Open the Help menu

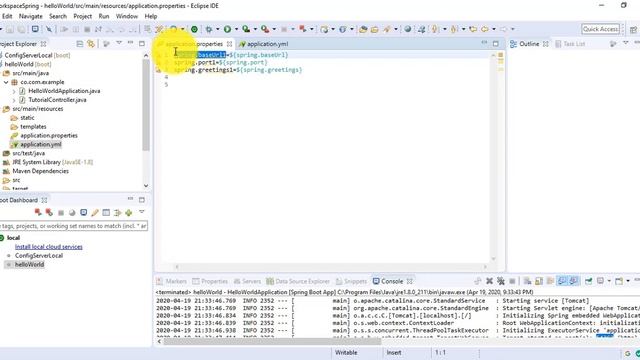[151, 16]
